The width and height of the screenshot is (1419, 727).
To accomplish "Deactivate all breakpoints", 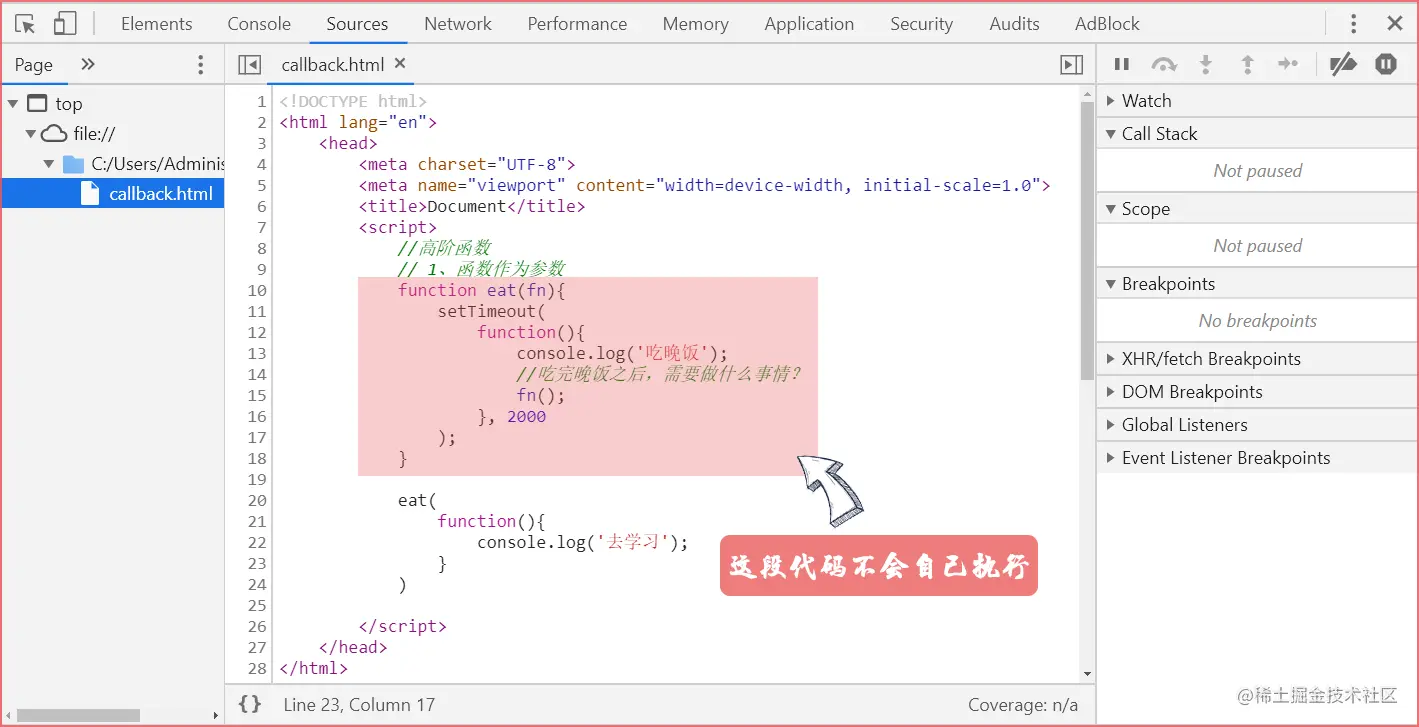I will [x=1343, y=64].
